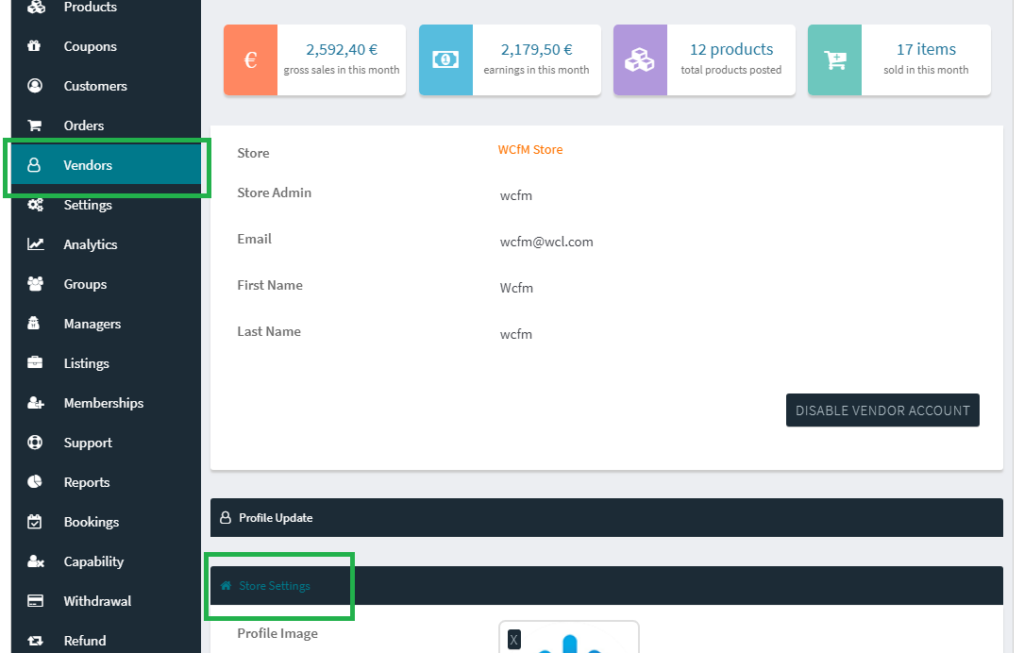Click the Vendors person icon
Screen dimensions: 1024x653
tap(34, 165)
